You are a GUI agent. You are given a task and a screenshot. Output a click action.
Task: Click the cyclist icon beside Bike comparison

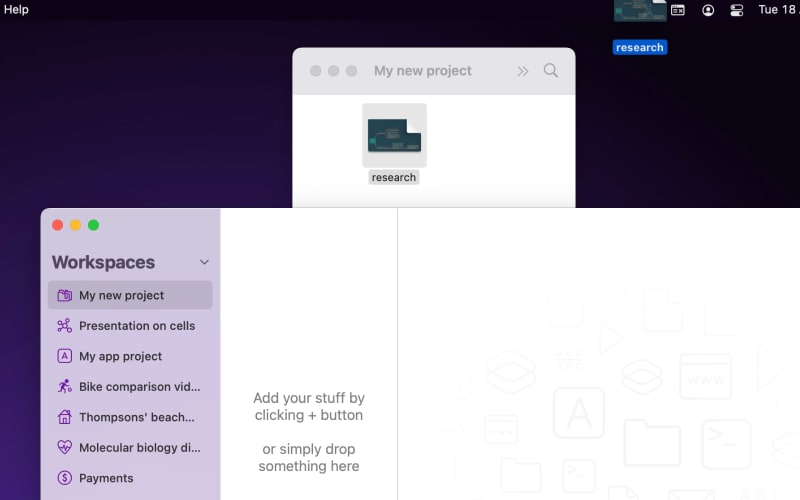[64, 386]
